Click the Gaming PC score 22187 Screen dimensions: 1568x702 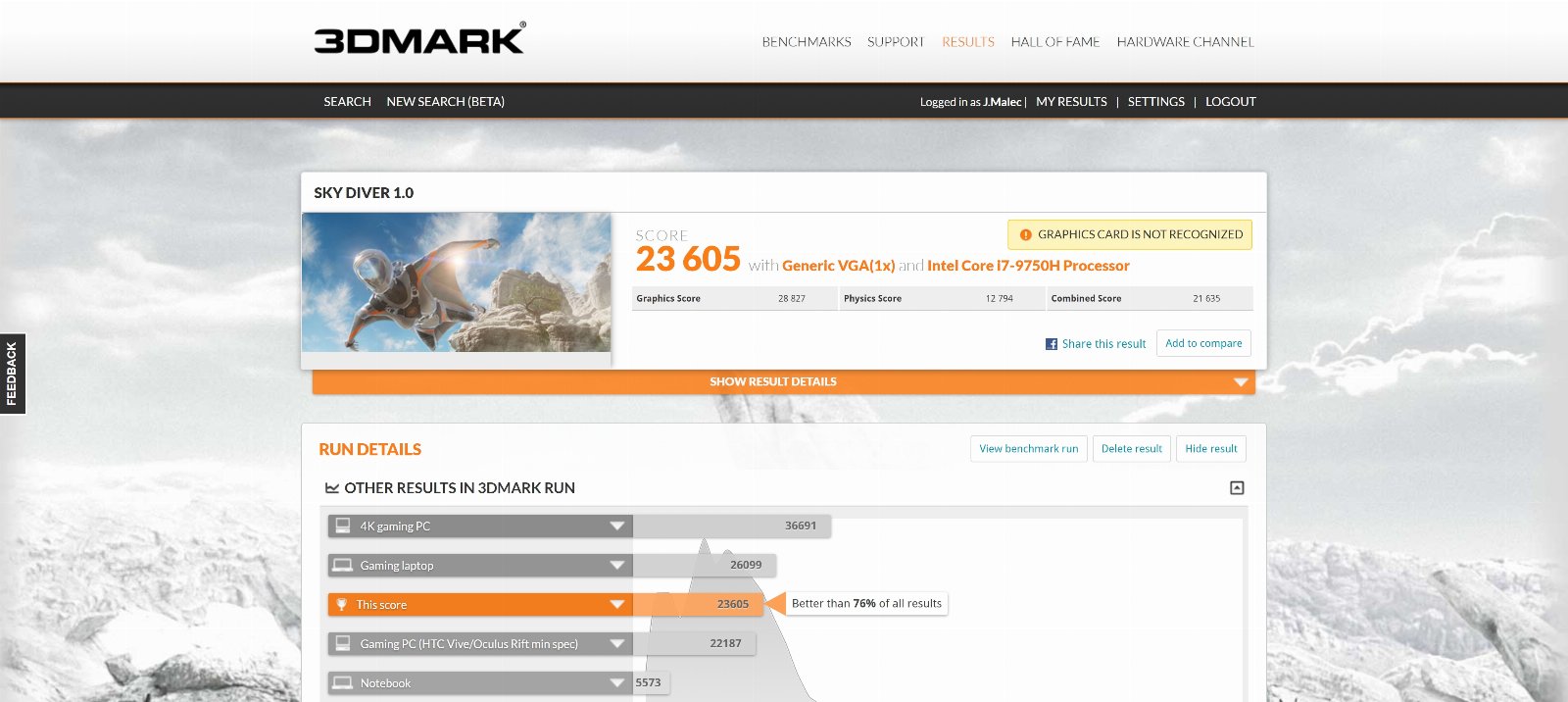726,643
